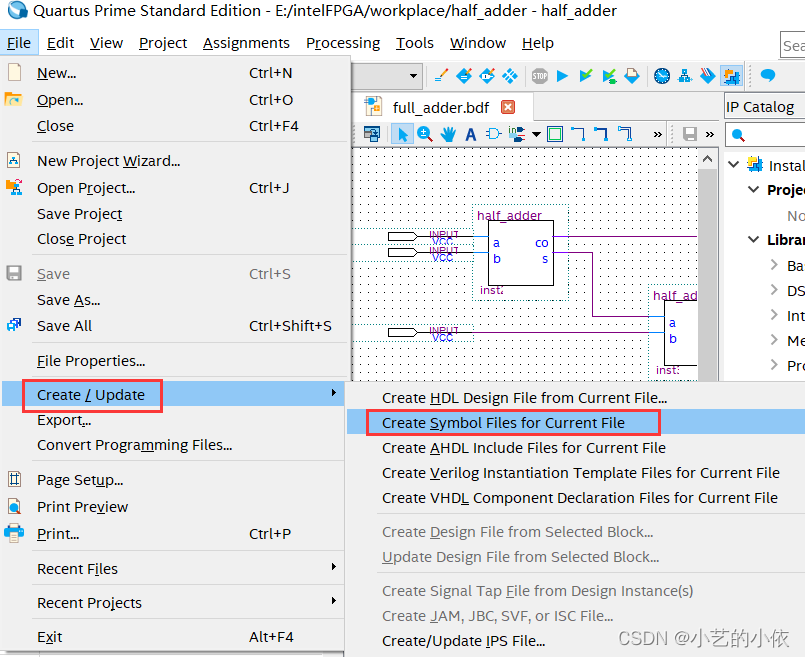Select the upper half_adder block in schematic

click(x=521, y=253)
